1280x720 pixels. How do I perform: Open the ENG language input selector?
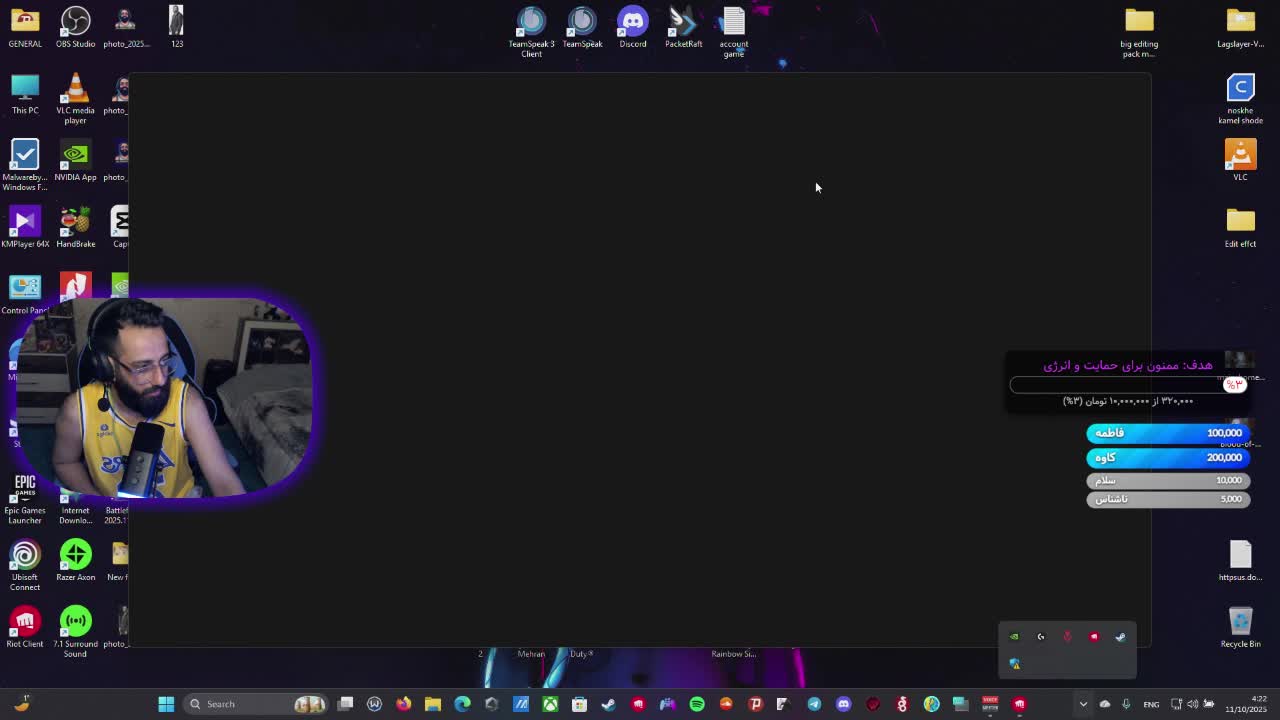pyautogui.click(x=1151, y=704)
